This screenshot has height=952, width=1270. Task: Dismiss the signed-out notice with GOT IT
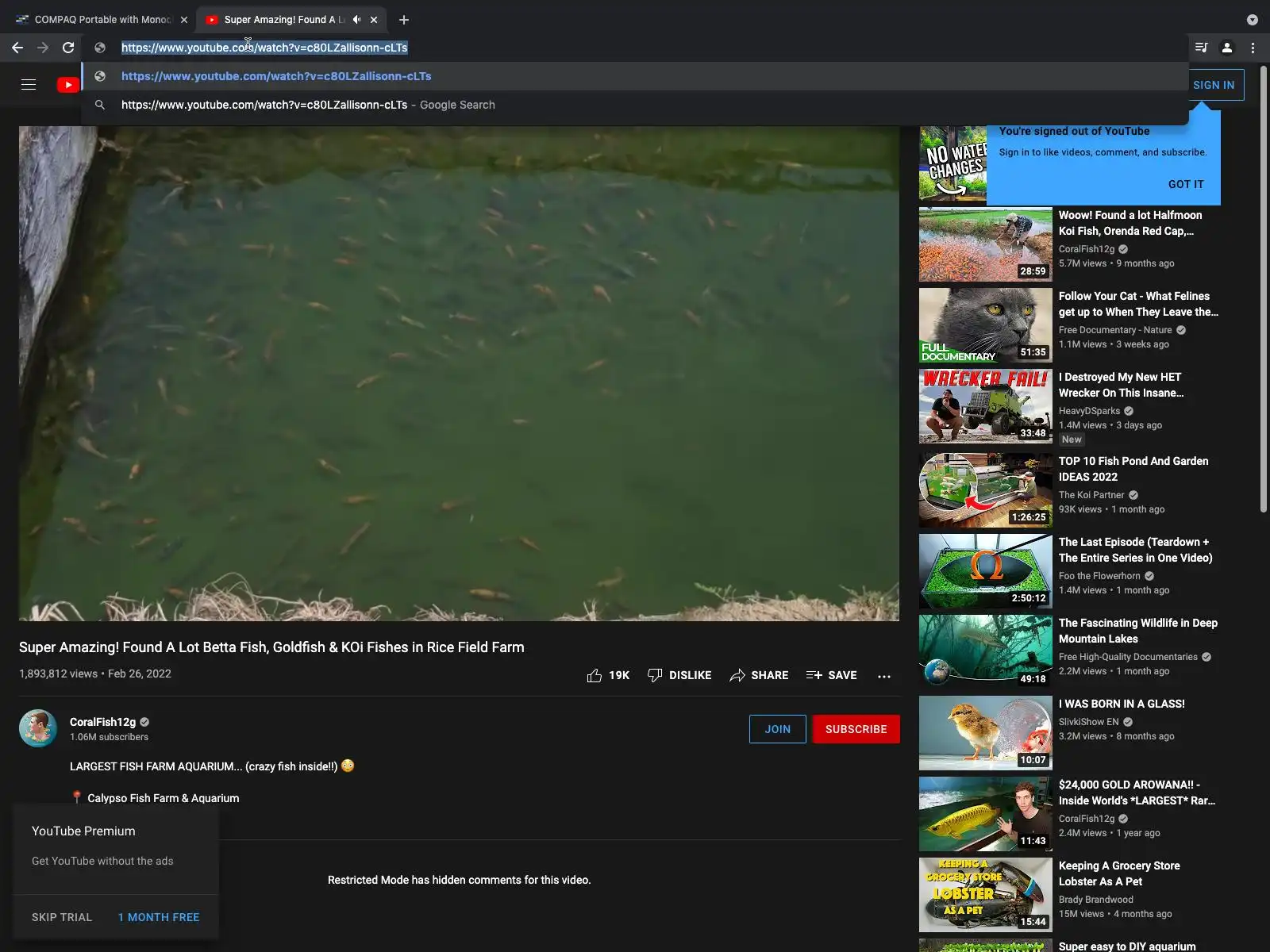point(1186,184)
